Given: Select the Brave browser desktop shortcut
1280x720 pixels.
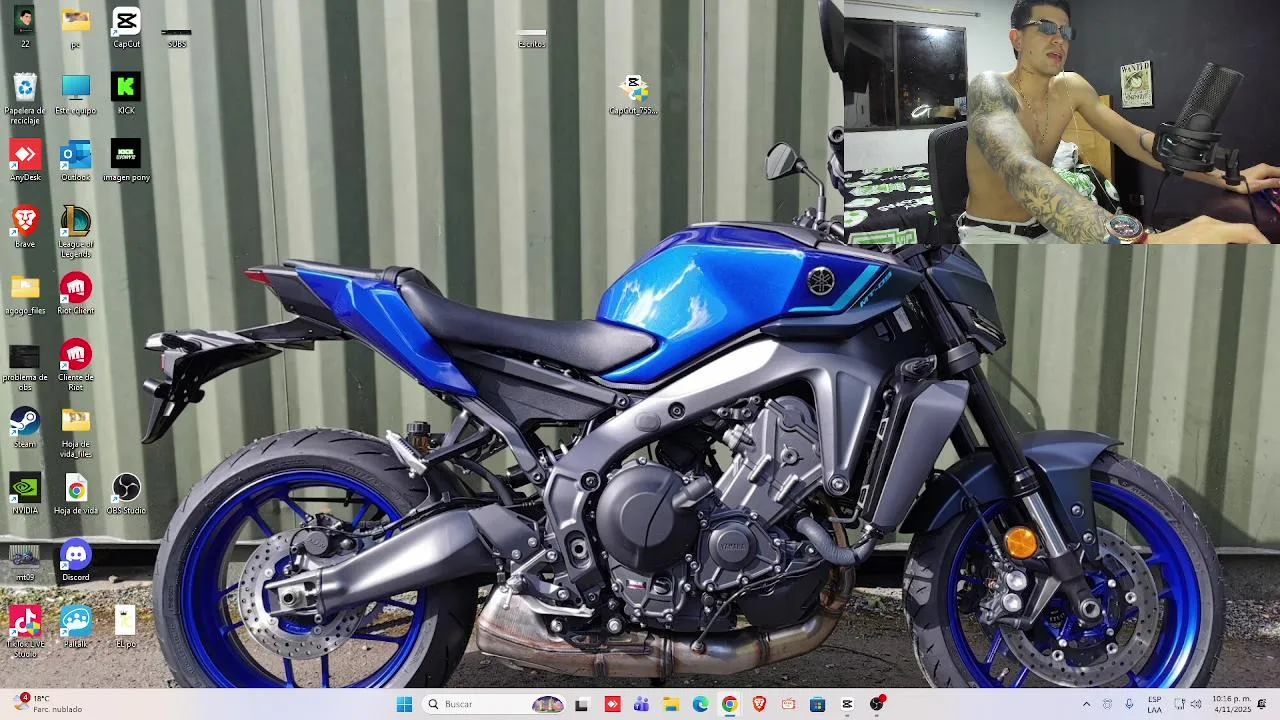Looking at the screenshot, I should click(25, 227).
